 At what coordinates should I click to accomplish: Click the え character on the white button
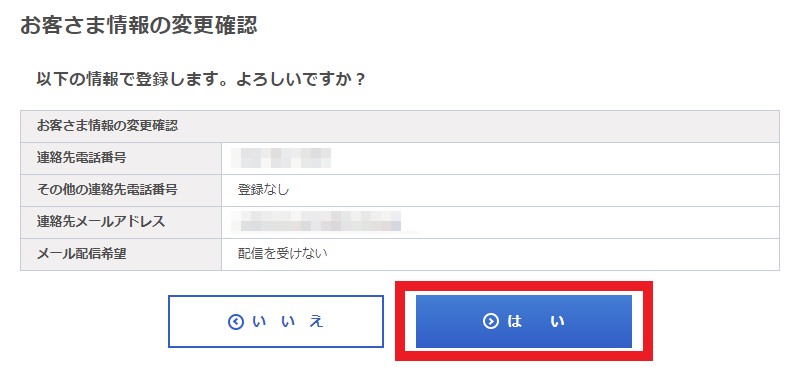point(317,322)
